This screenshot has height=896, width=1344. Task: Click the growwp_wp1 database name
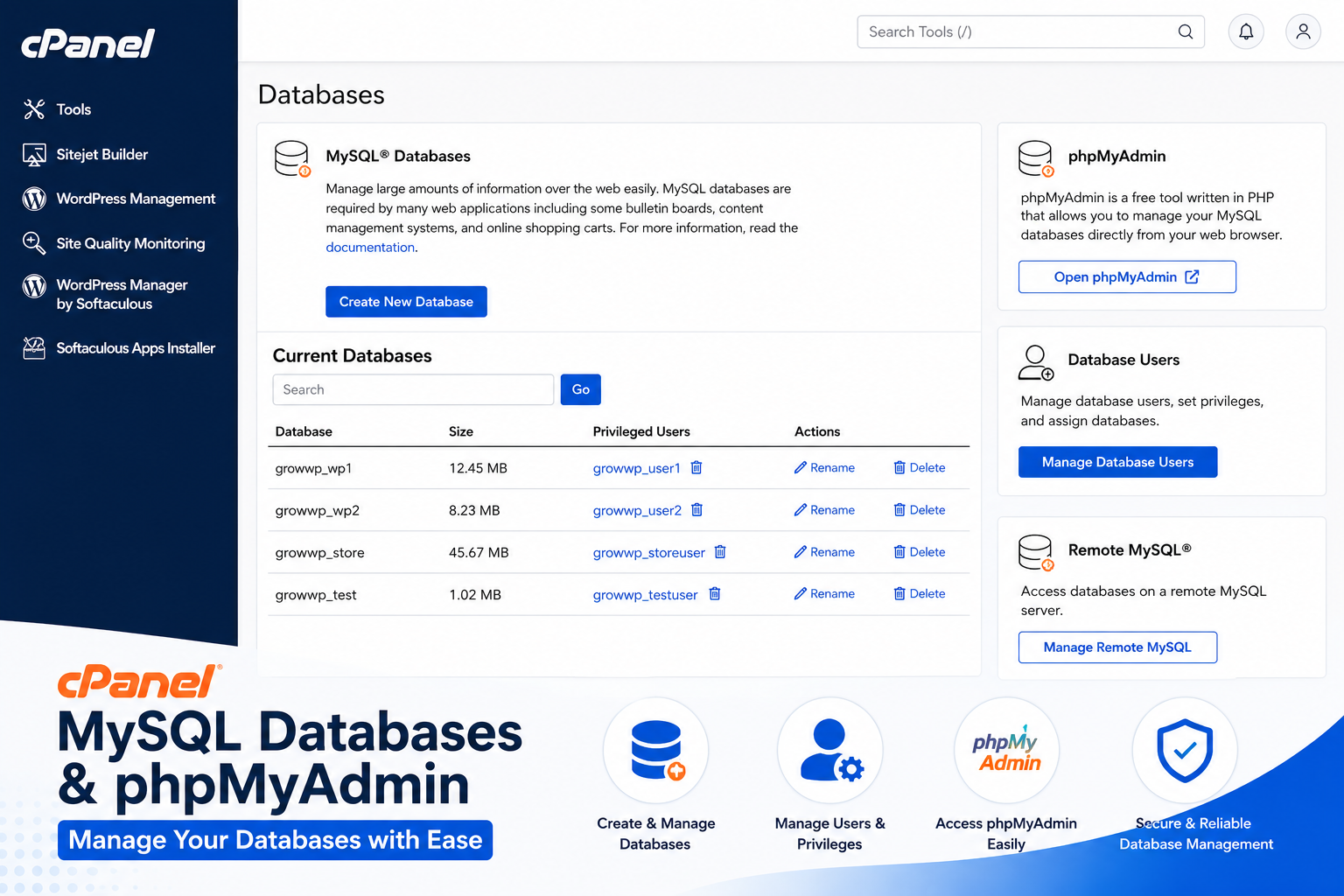pyautogui.click(x=313, y=469)
